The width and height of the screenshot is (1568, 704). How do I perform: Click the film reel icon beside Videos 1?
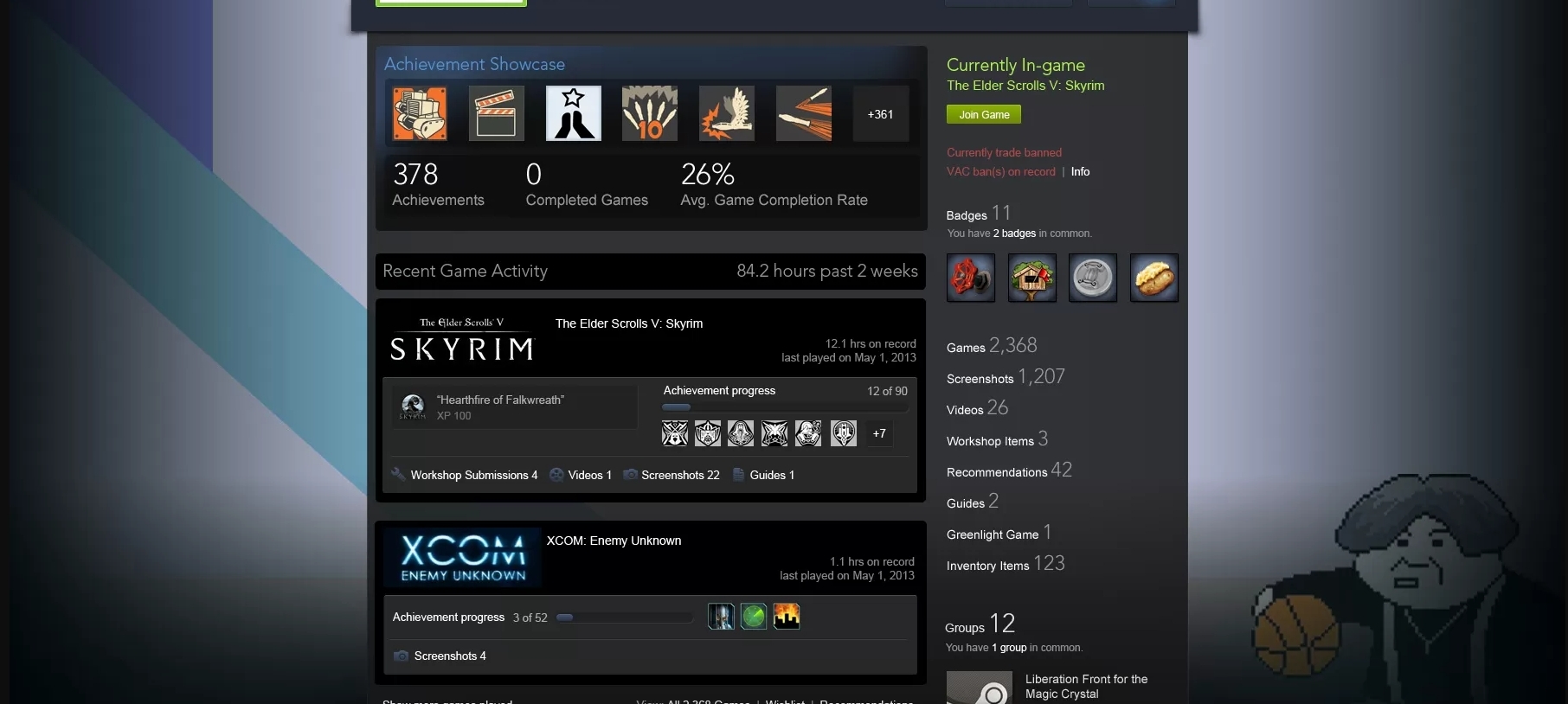tap(557, 474)
